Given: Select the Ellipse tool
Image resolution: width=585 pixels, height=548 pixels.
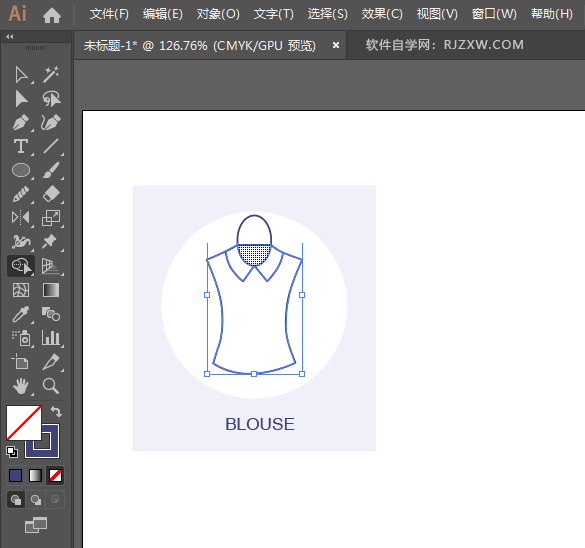Looking at the screenshot, I should [x=21, y=170].
